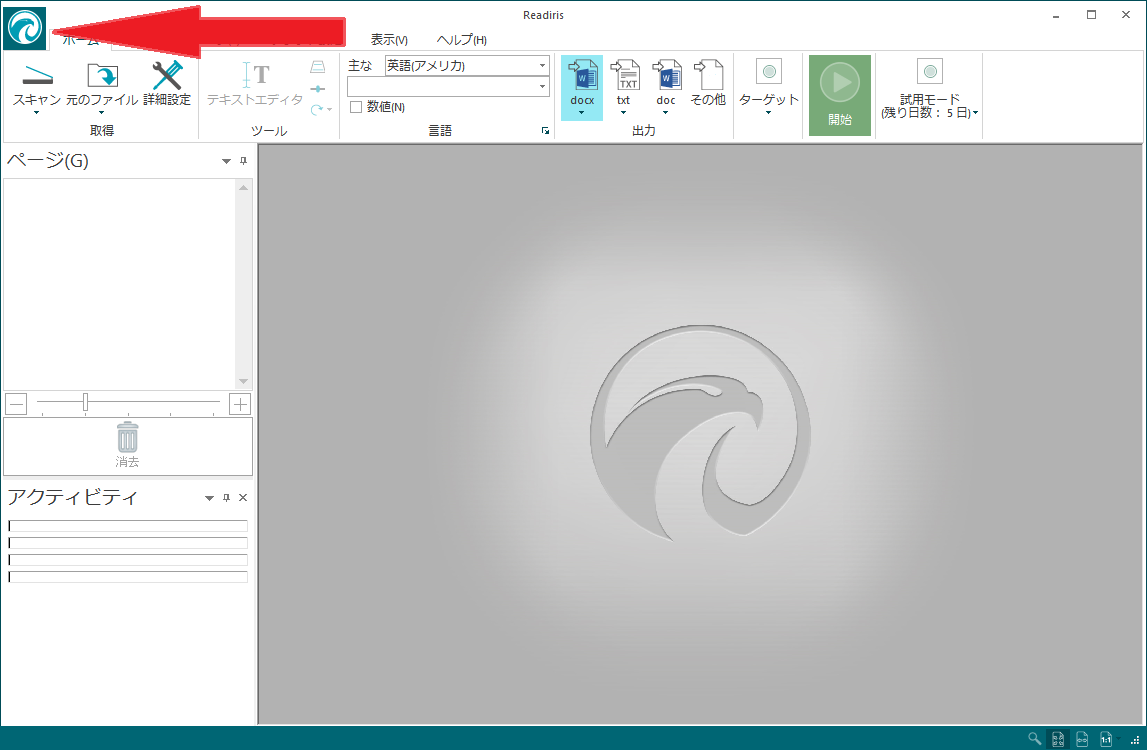The image size is (1147, 750).
Task: Toggle the 数値(N) checkbox
Action: [x=356, y=107]
